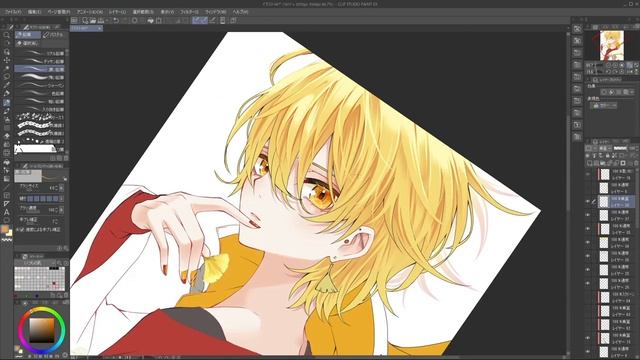
Task: Open the 編集 menu
Action: point(34,12)
